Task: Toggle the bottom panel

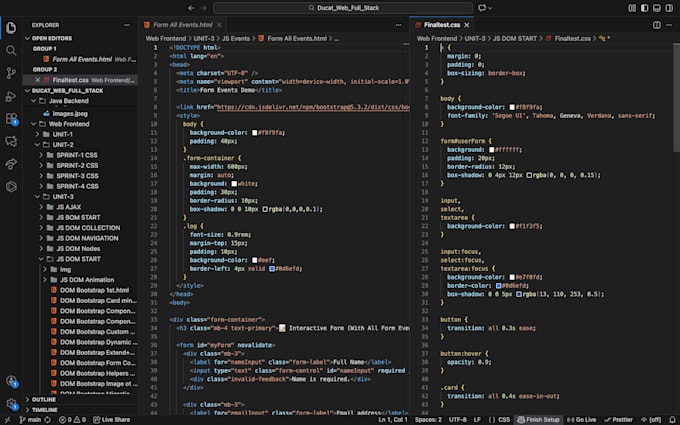Action: coord(657,8)
